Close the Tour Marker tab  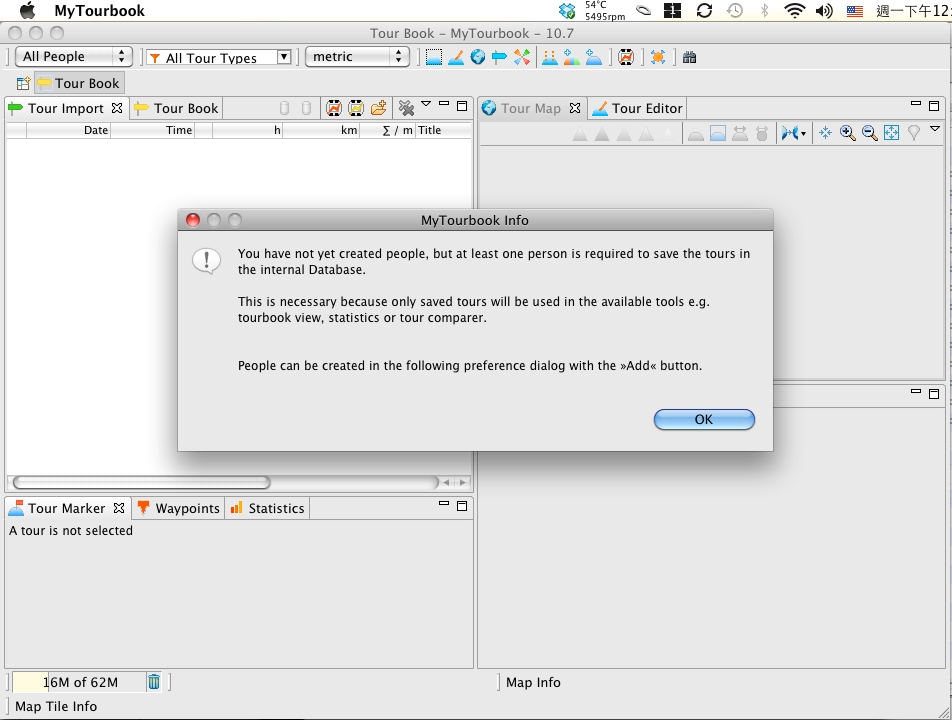(x=119, y=508)
